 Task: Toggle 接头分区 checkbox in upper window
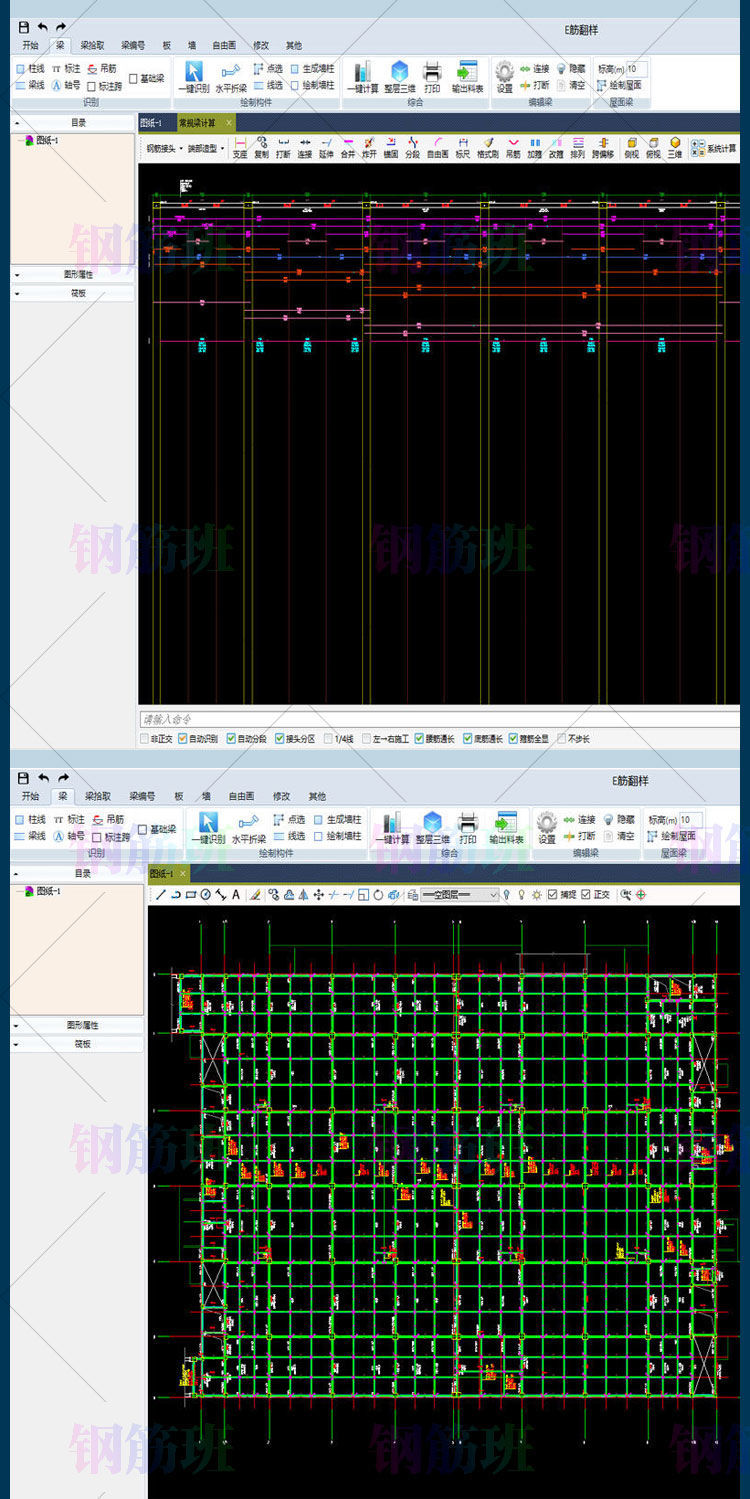(x=279, y=739)
